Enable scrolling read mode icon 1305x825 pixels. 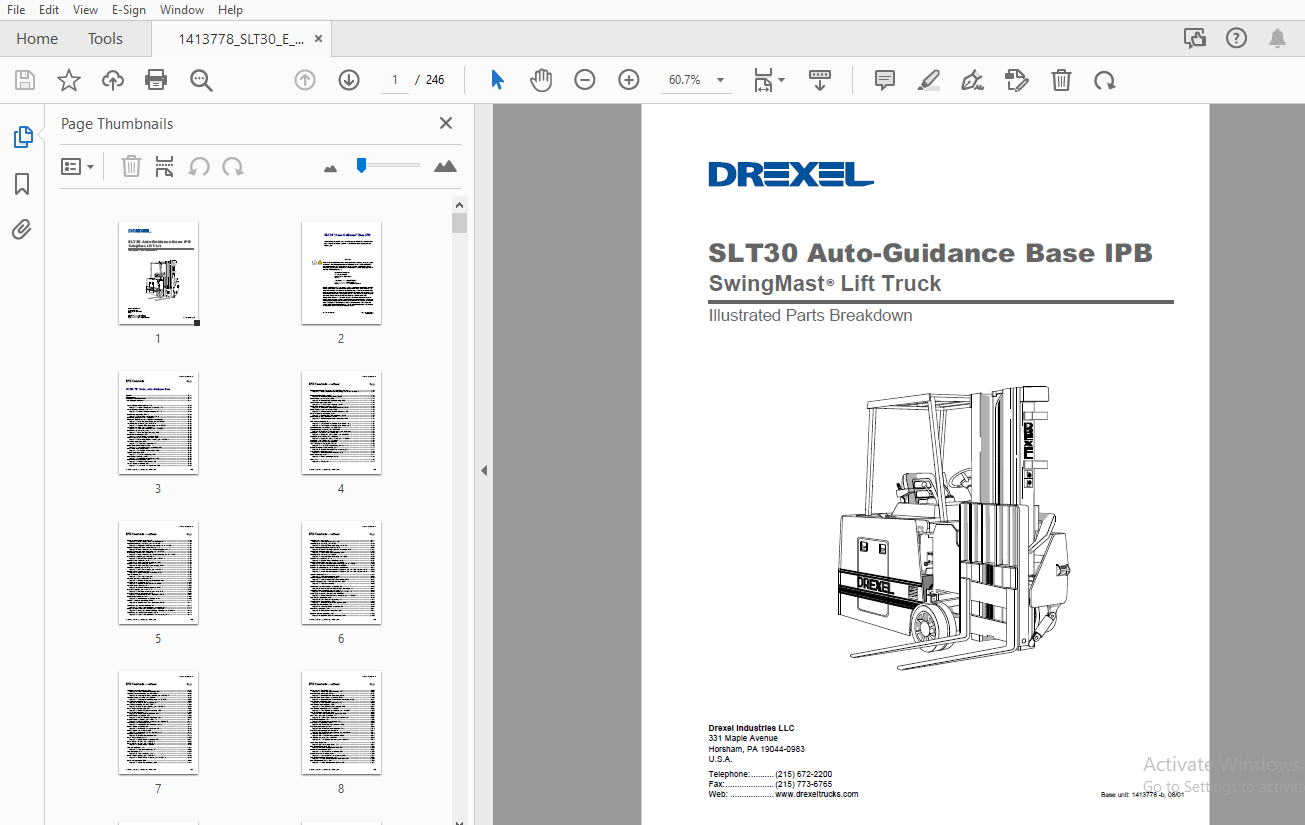(x=820, y=80)
